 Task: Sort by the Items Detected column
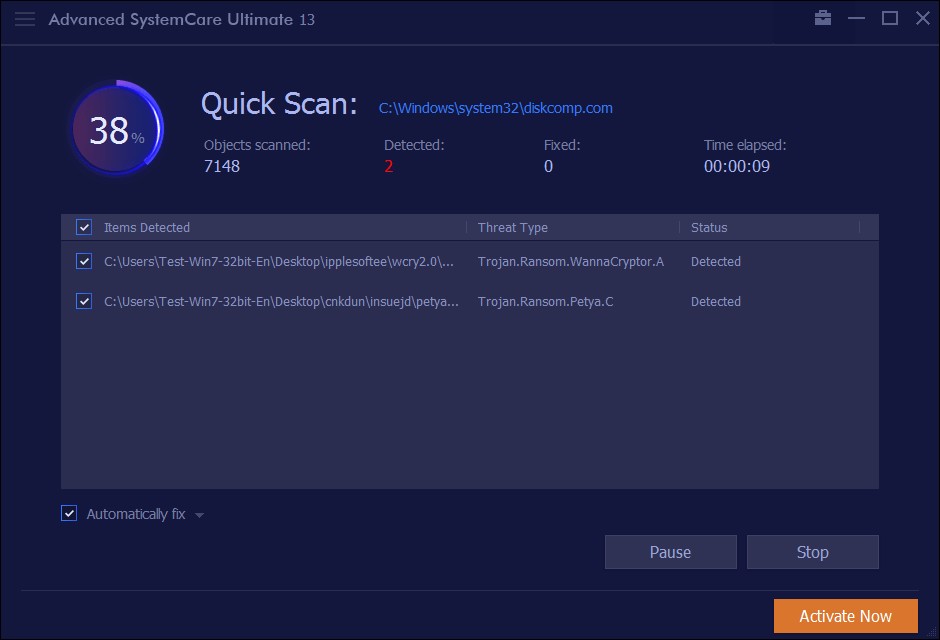click(147, 227)
